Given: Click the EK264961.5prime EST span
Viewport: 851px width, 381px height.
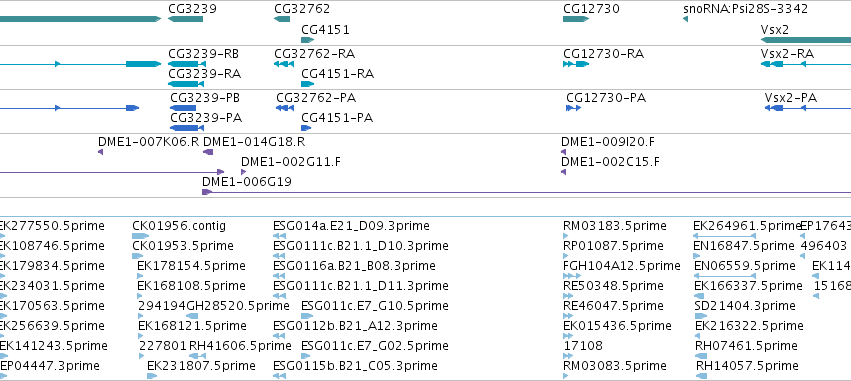Looking at the screenshot, I should [725, 236].
